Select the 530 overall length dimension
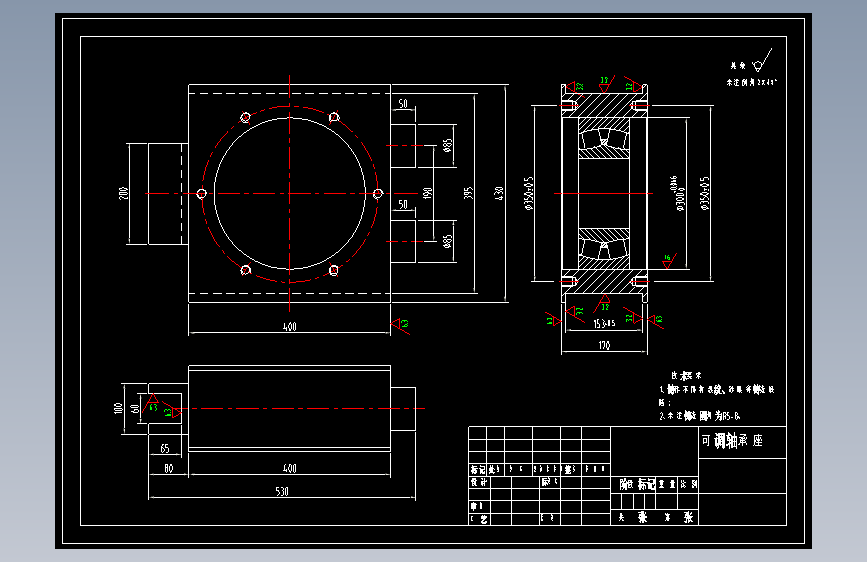Viewport: 867px width, 562px height. (282, 491)
